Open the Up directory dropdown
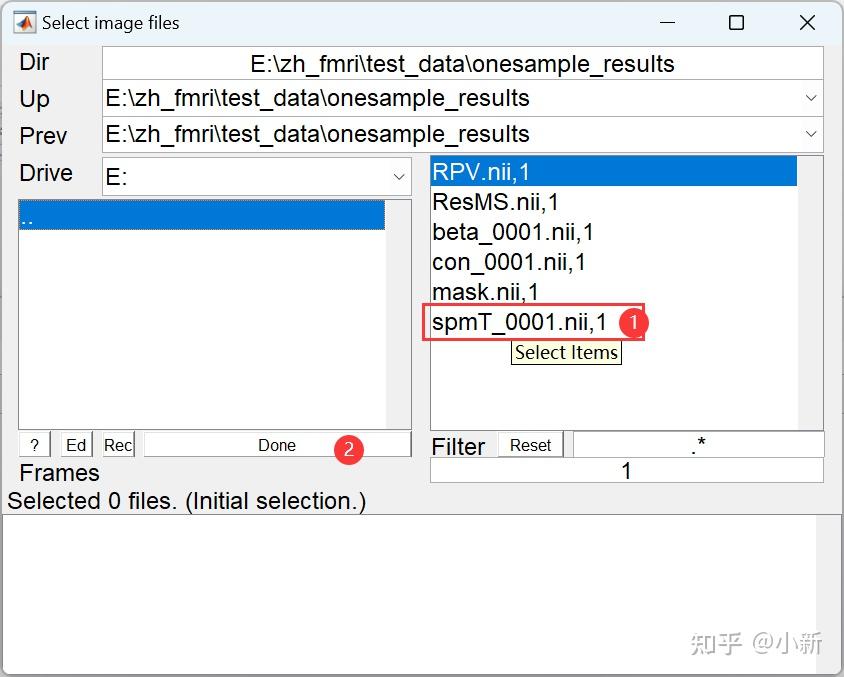This screenshot has height=677, width=844. (x=810, y=98)
